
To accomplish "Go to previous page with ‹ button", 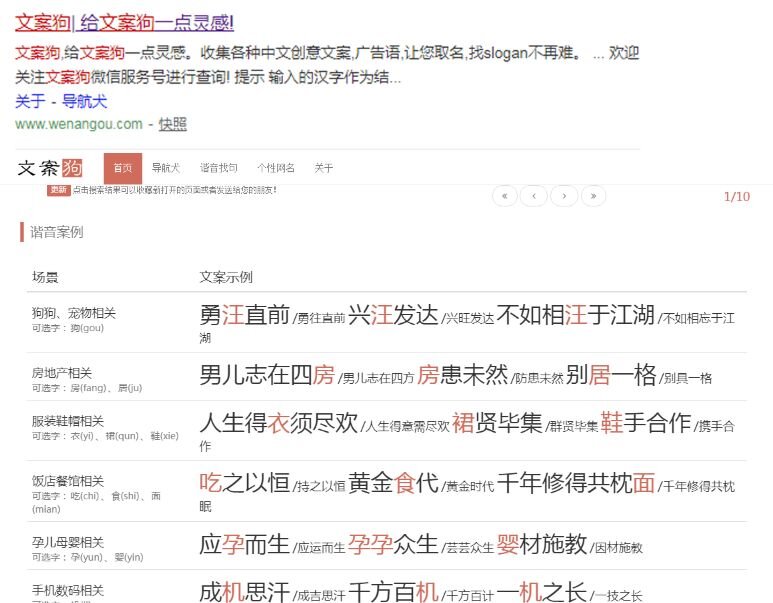I will (534, 196).
